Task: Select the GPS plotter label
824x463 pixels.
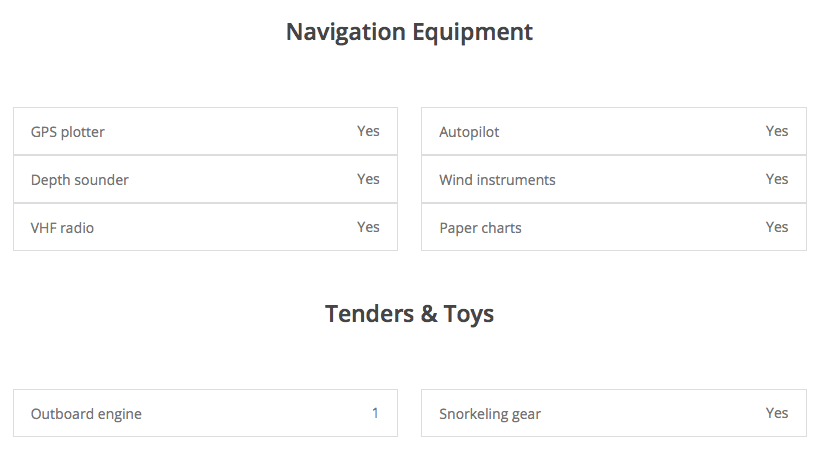Action: point(67,132)
